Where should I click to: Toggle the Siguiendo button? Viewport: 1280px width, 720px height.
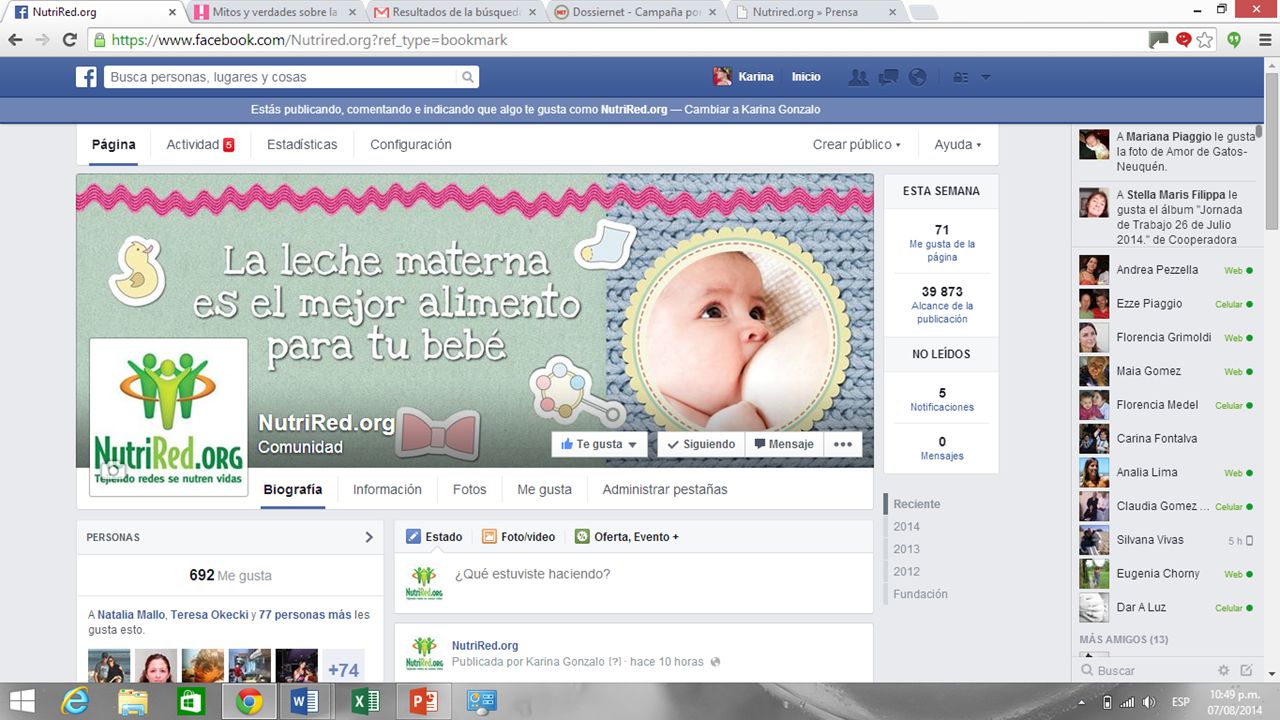coord(701,444)
